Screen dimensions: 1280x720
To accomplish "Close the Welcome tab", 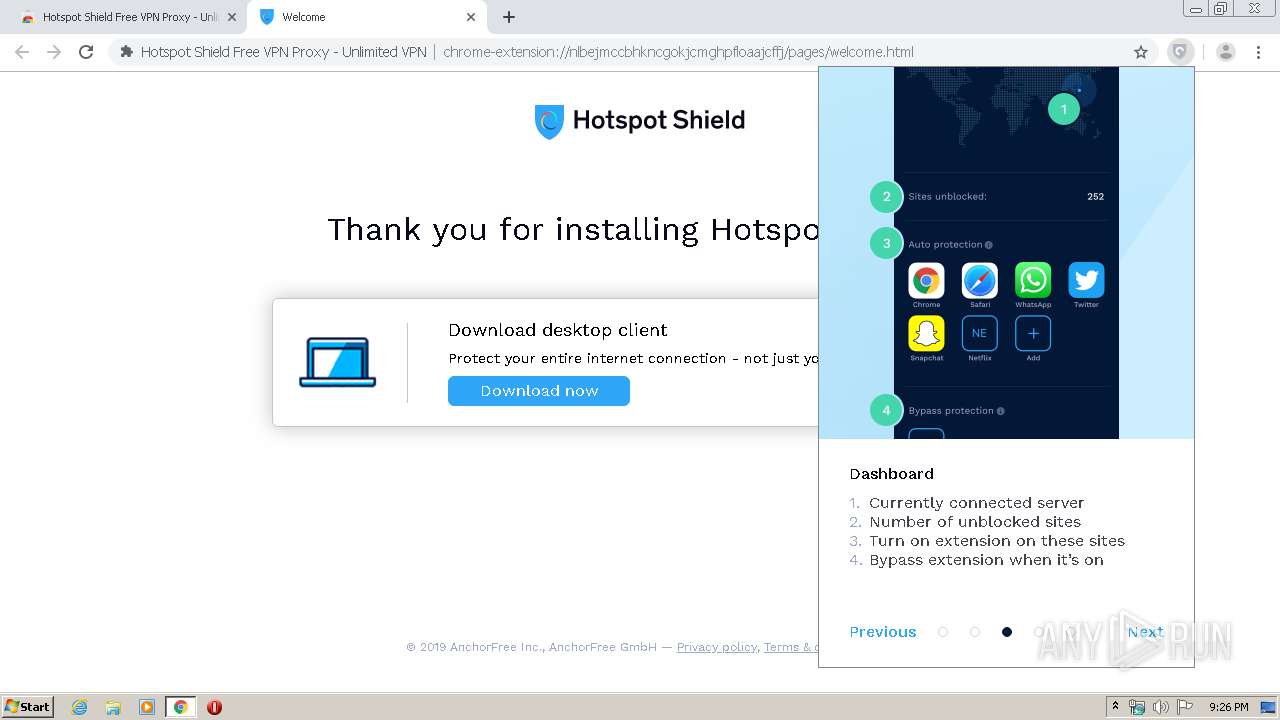I will [x=470, y=17].
